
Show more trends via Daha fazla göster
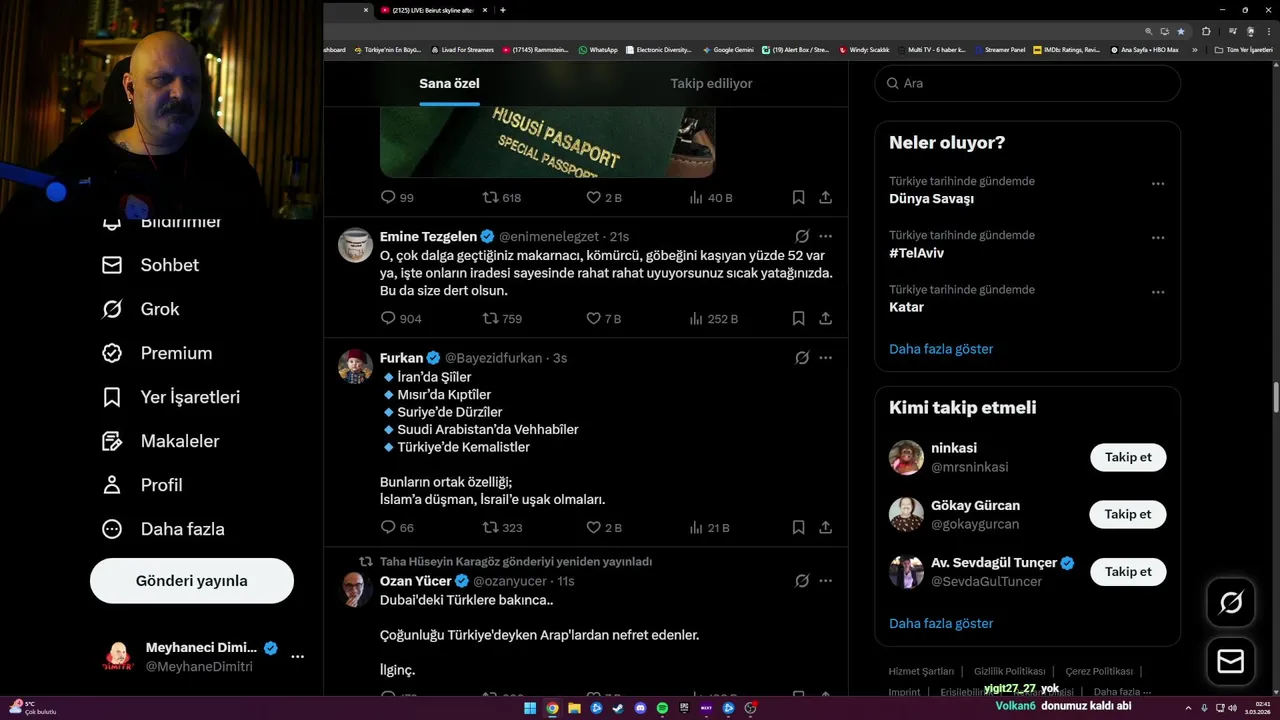point(941,349)
